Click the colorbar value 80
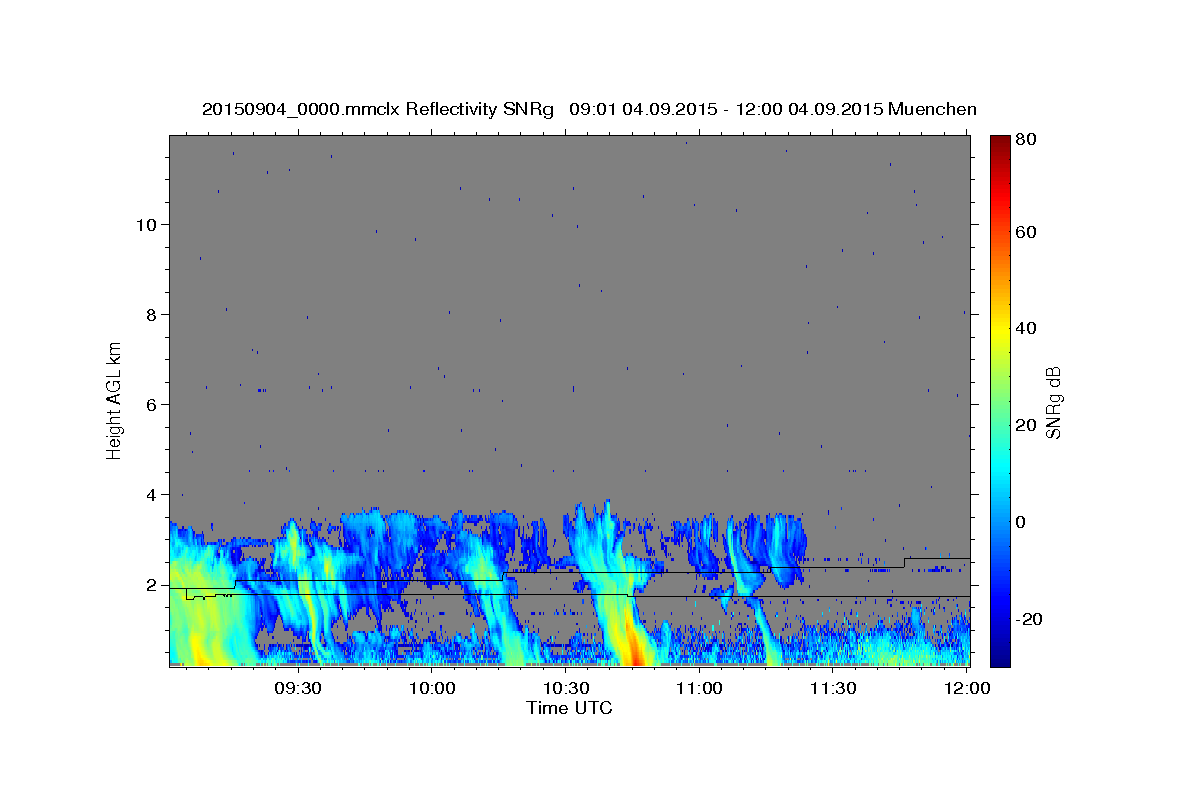This screenshot has width=1200, height=800. pos(1028,140)
